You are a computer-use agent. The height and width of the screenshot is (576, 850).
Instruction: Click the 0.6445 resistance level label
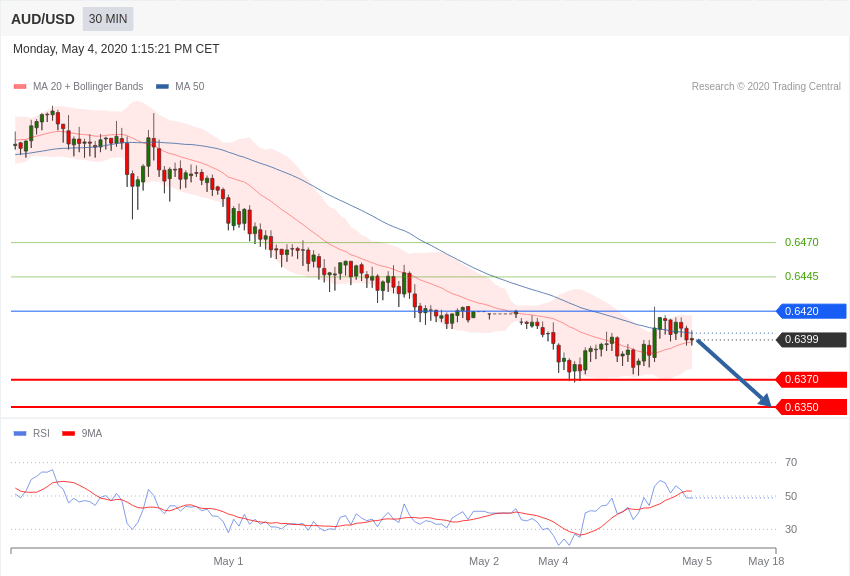point(801,276)
